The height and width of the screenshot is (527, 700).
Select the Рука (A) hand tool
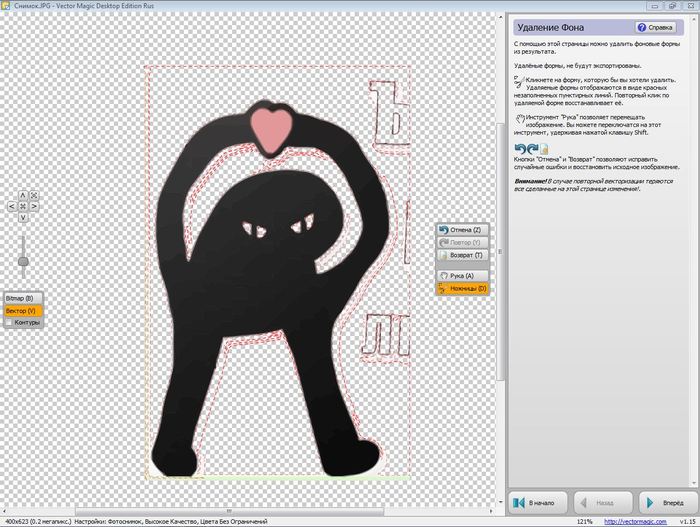pos(462,275)
